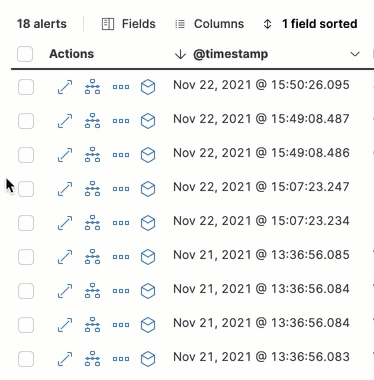Investigate in timeline for 15:50:26.095 alert

click(x=148, y=87)
